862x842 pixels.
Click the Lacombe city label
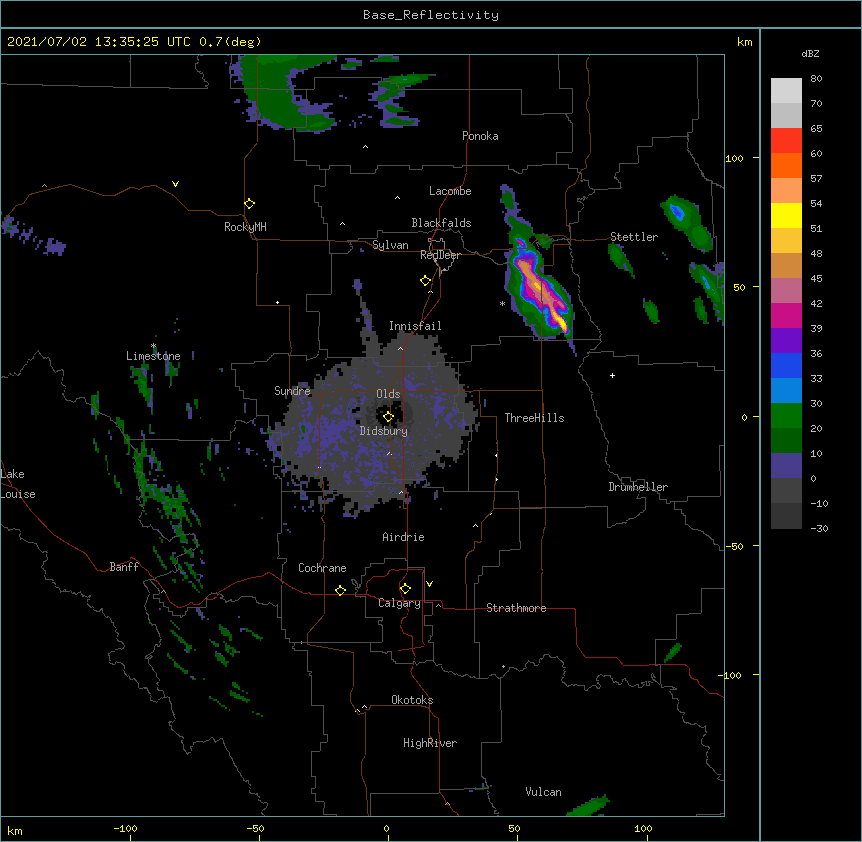[450, 191]
